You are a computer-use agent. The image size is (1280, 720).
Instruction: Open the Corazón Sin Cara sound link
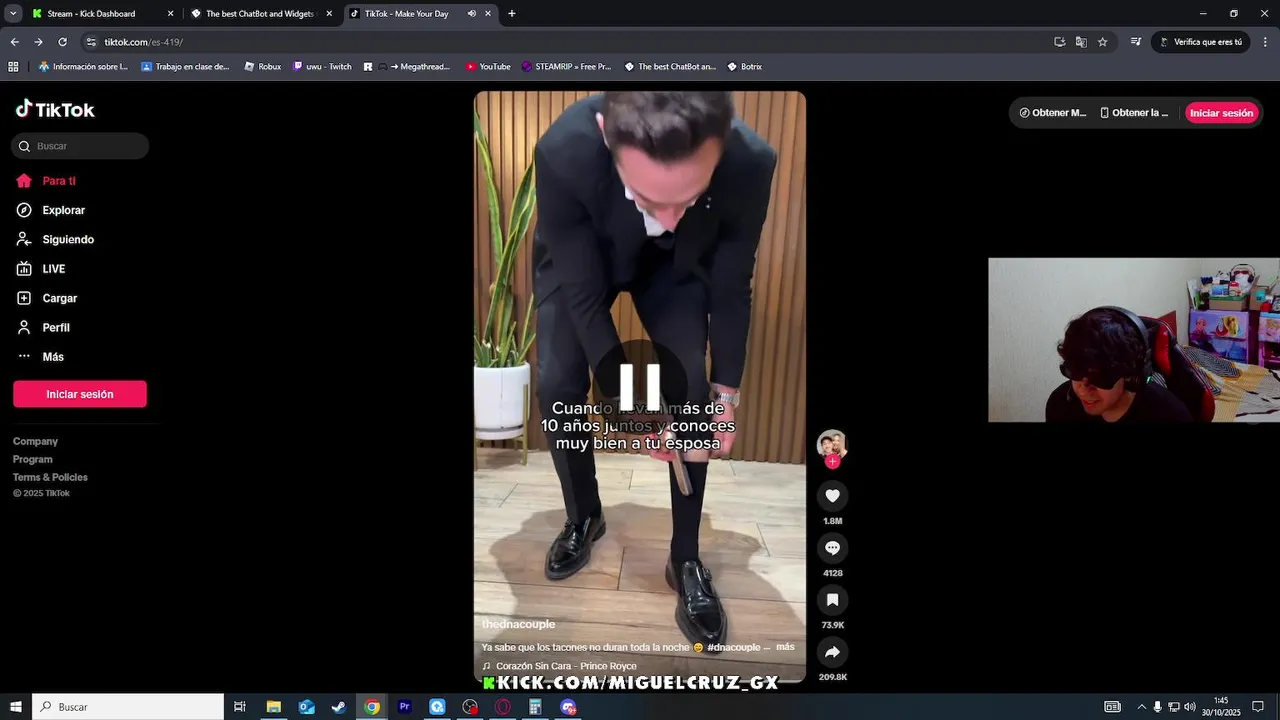[x=566, y=666]
